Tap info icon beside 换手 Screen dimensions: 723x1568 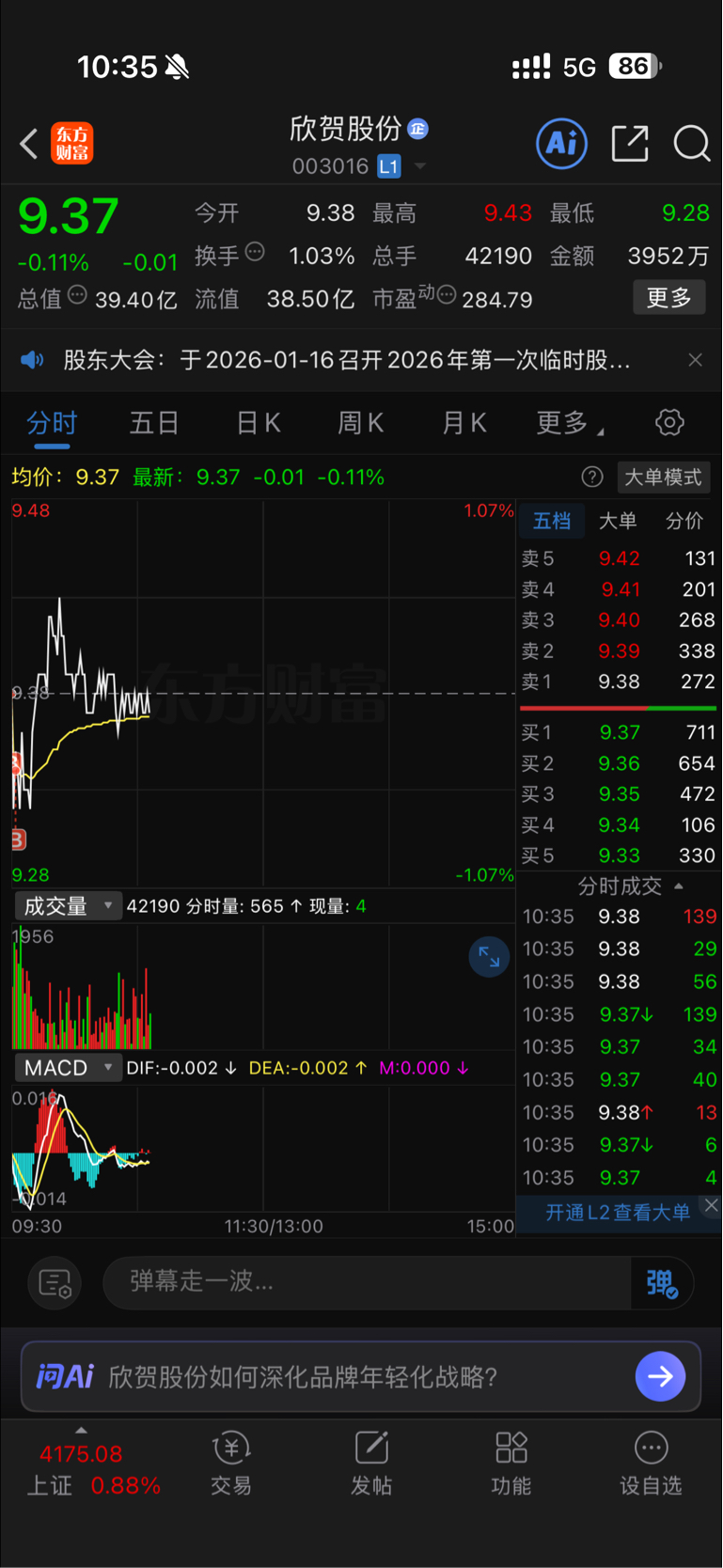click(255, 252)
